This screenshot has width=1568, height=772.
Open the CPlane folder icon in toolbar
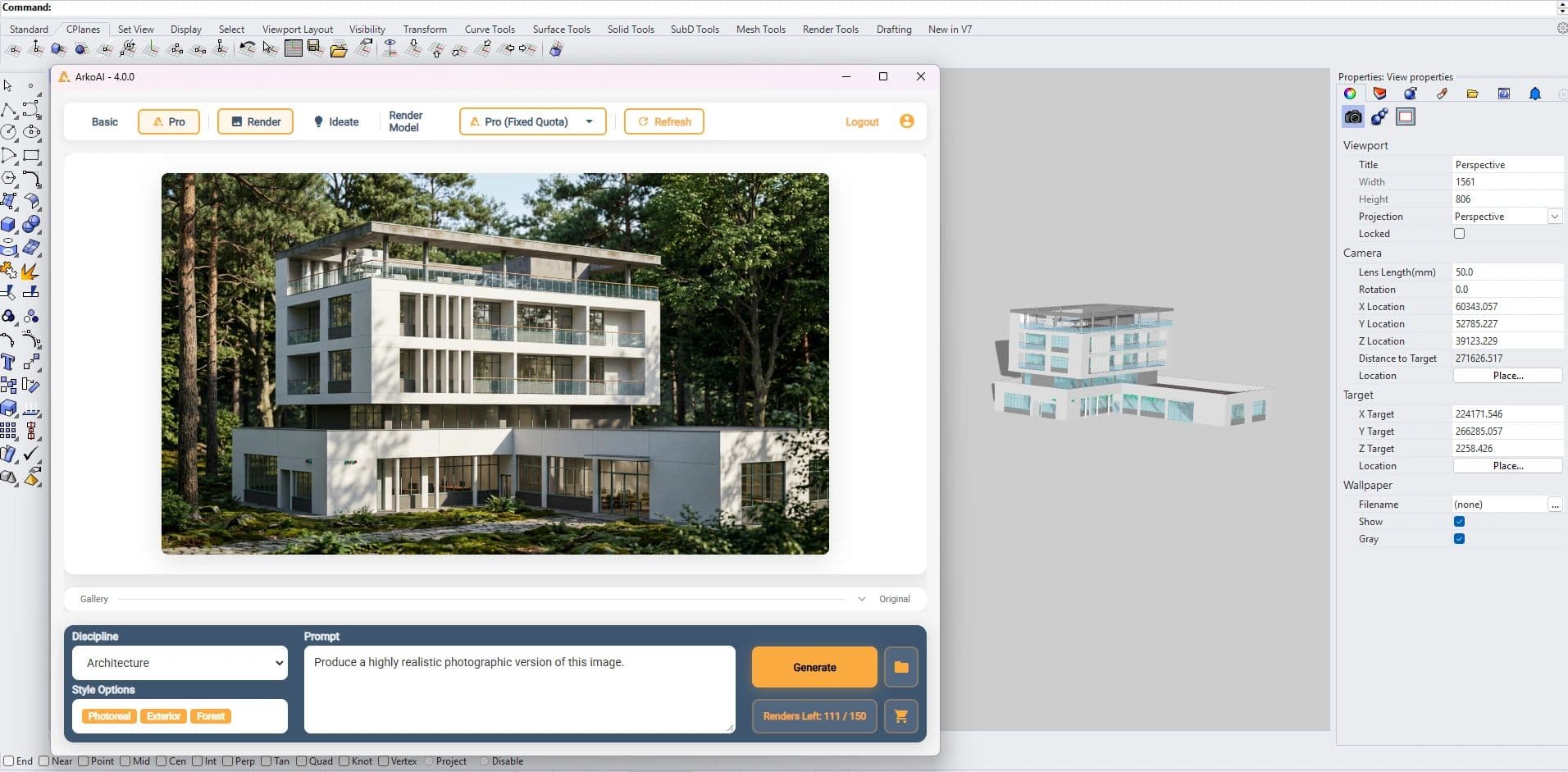pyautogui.click(x=339, y=49)
